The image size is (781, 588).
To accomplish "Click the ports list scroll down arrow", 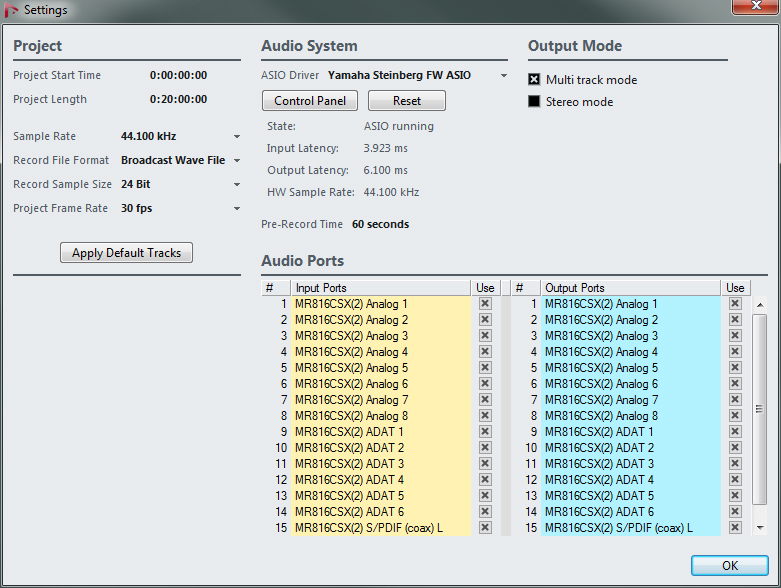I will [x=760, y=528].
